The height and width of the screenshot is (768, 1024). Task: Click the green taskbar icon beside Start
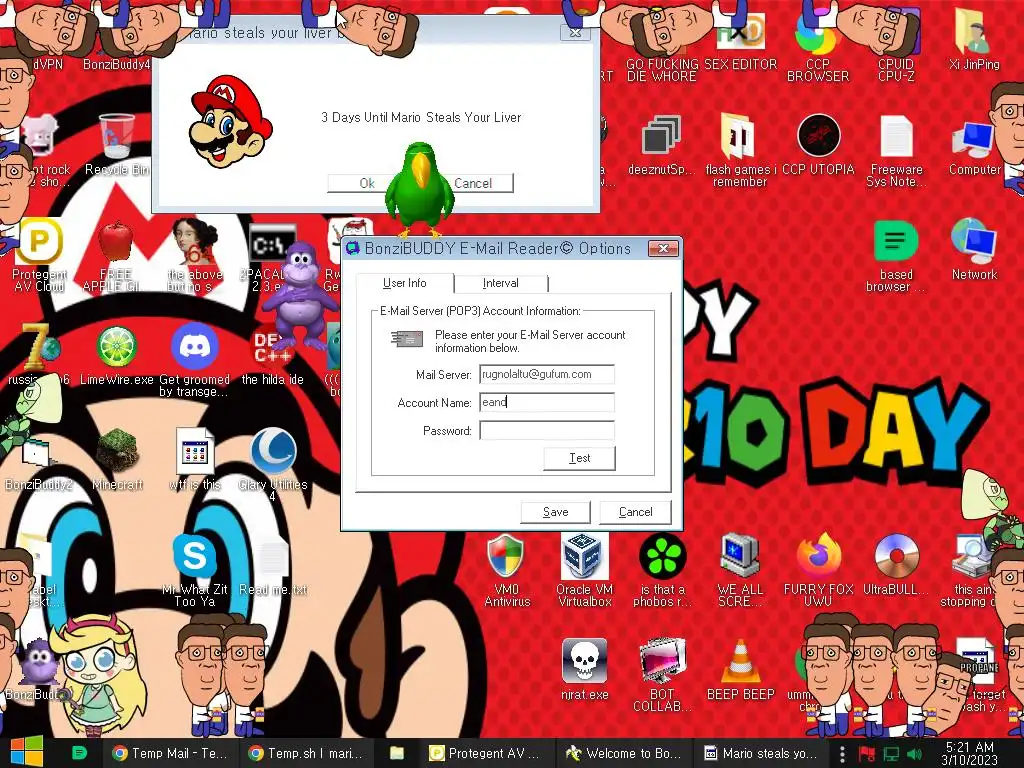tap(79, 753)
